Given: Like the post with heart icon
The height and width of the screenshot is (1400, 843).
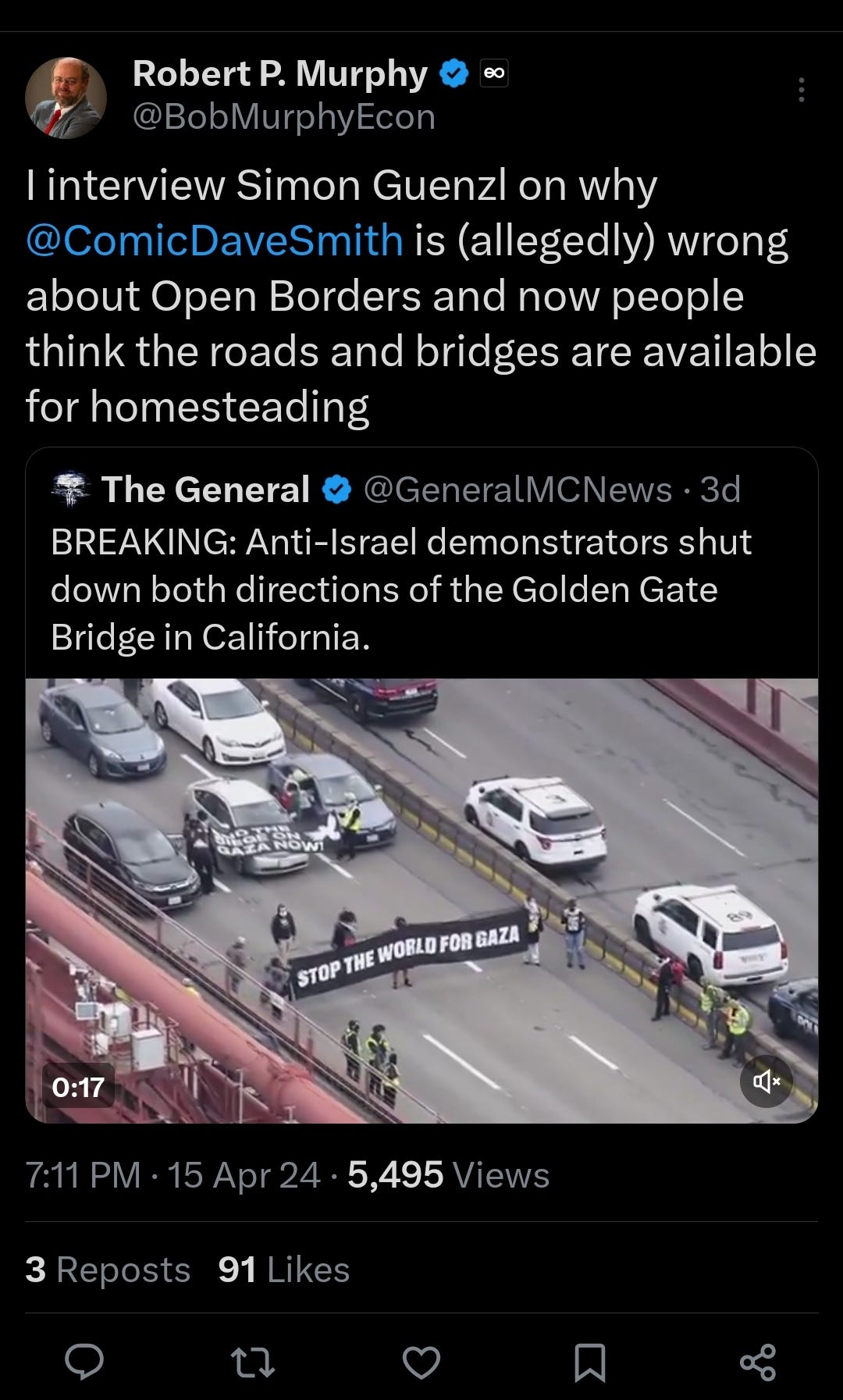Looking at the screenshot, I should (x=421, y=1363).
